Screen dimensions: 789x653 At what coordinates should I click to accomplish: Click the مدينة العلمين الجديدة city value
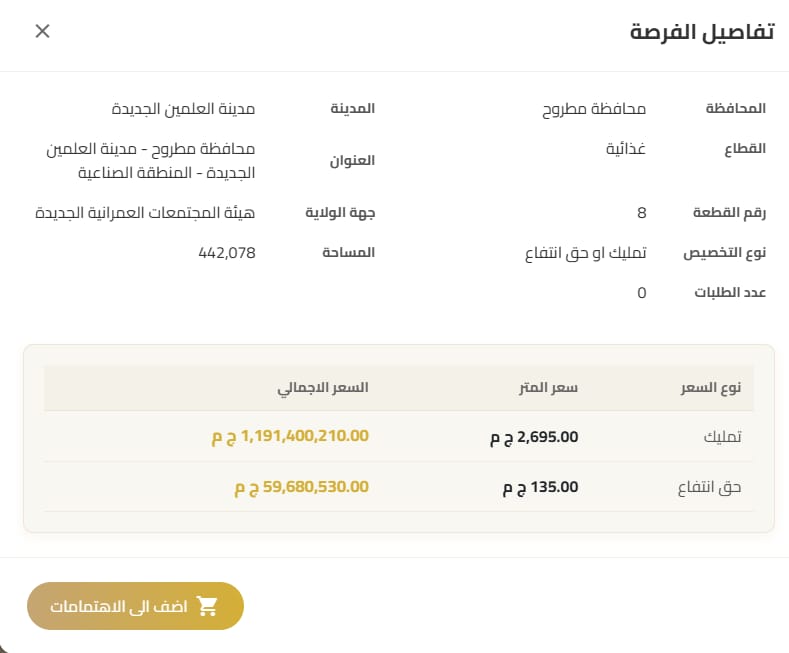182,108
